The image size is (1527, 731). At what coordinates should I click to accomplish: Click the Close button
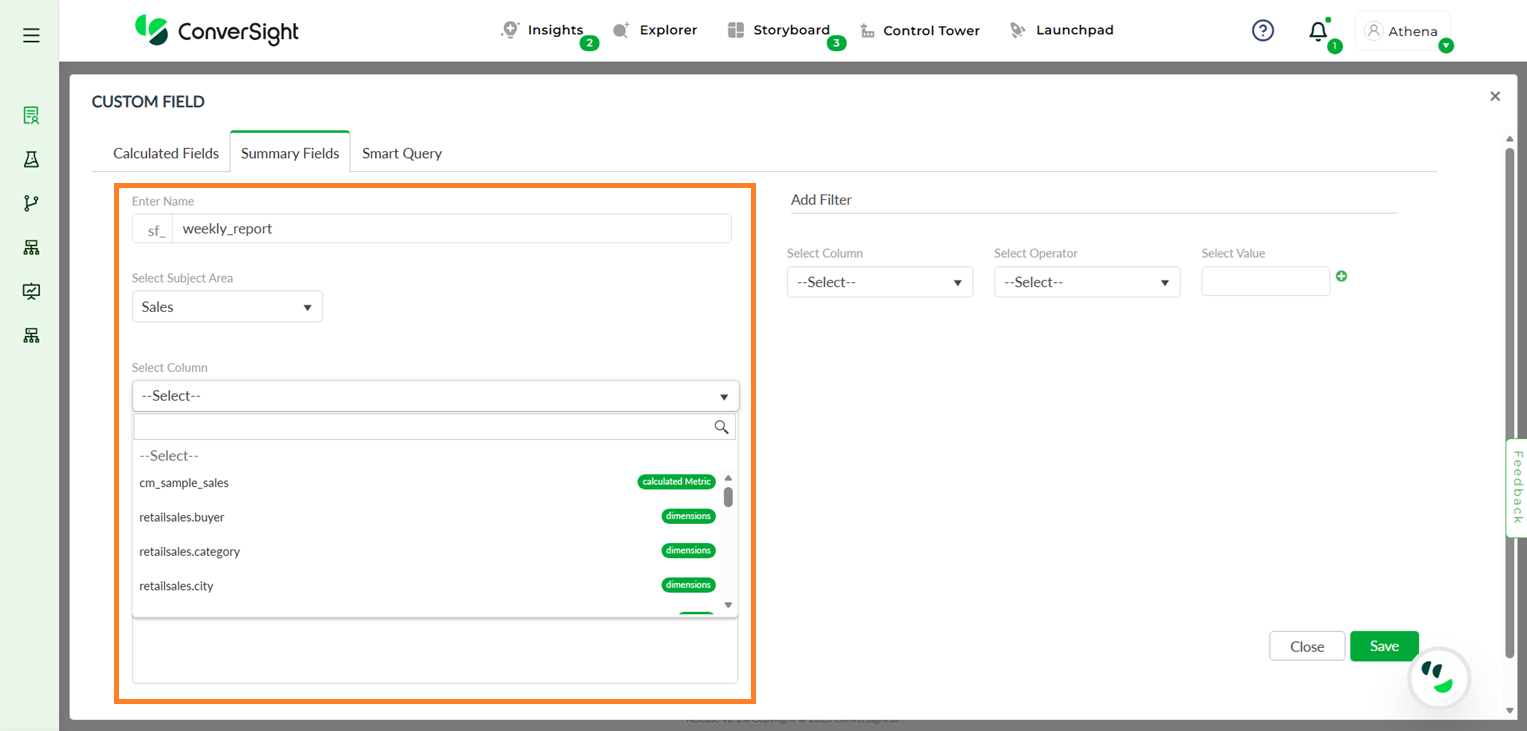point(1306,646)
